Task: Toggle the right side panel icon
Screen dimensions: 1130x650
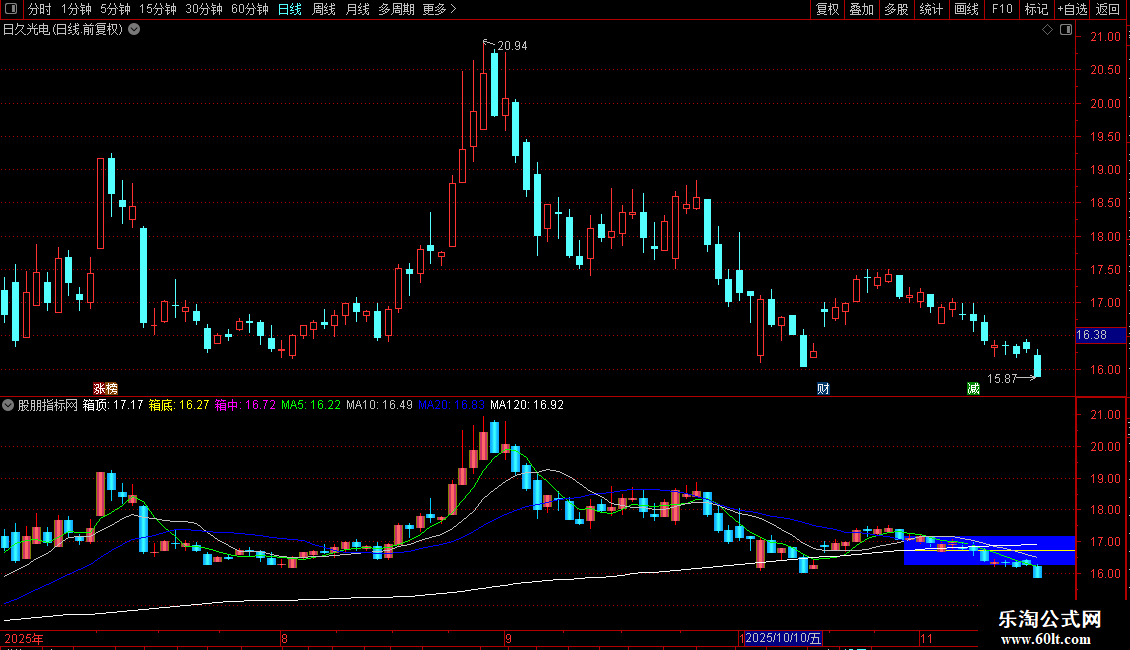Action: point(1066,30)
